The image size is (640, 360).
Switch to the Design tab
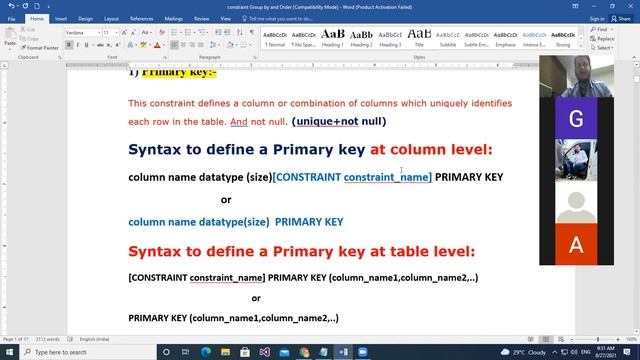[85, 19]
